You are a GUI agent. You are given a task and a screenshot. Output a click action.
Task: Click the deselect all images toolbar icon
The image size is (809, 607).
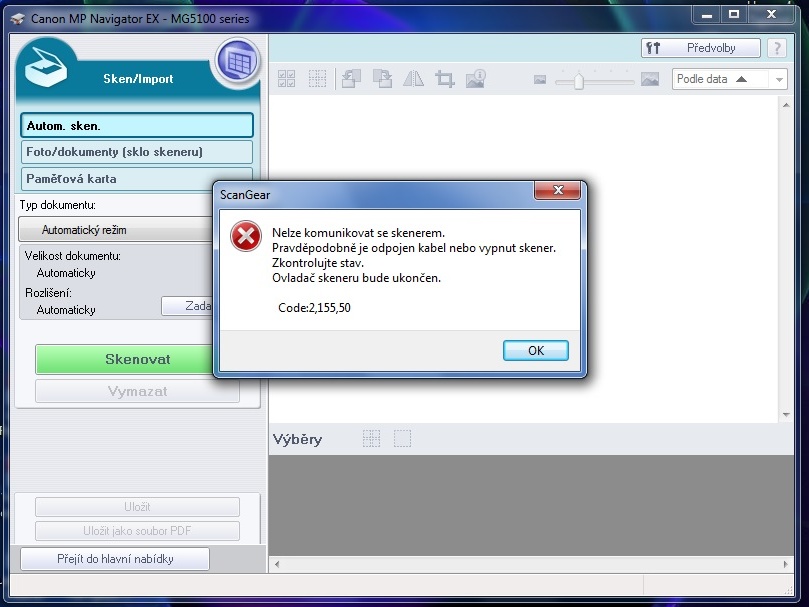click(x=317, y=79)
